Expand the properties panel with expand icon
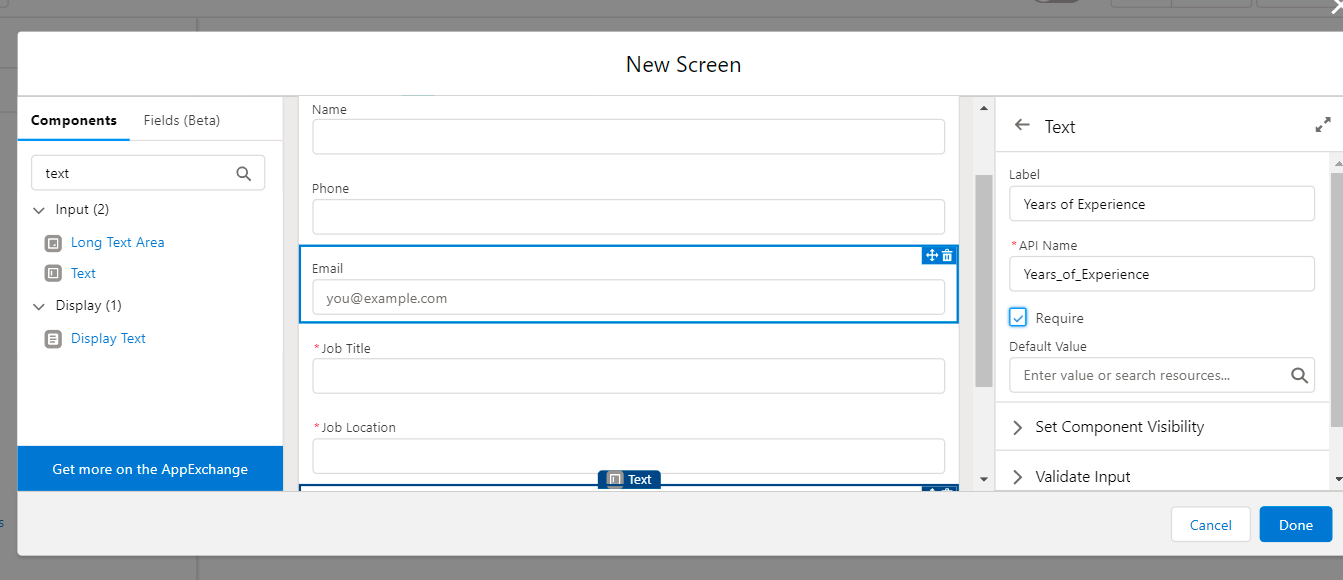Image resolution: width=1343 pixels, height=580 pixels. tap(1323, 126)
